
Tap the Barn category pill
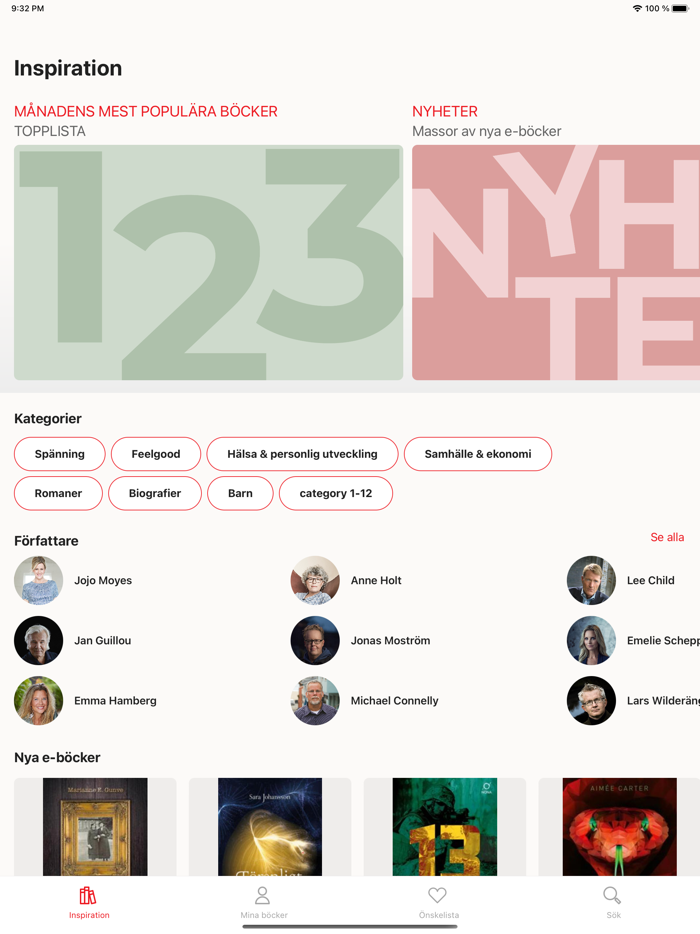240,493
